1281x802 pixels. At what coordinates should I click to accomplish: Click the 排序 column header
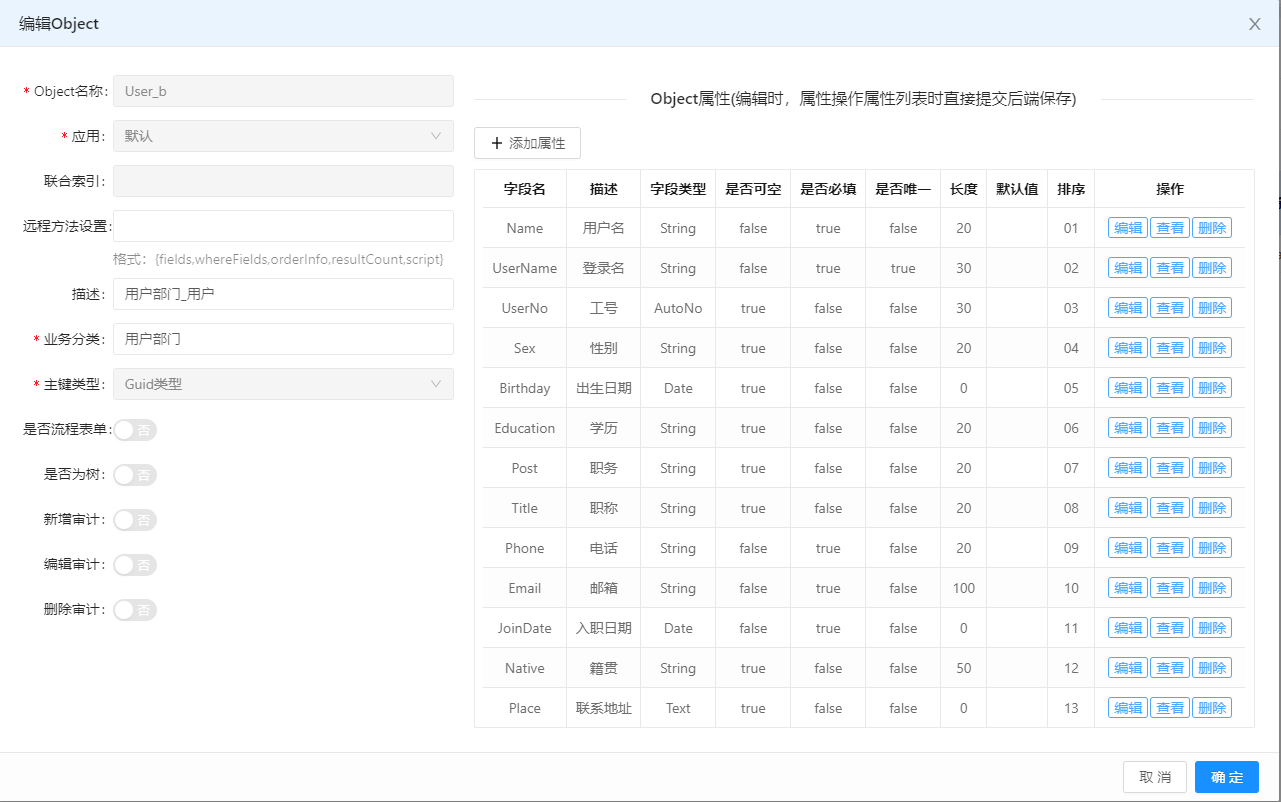point(1071,189)
